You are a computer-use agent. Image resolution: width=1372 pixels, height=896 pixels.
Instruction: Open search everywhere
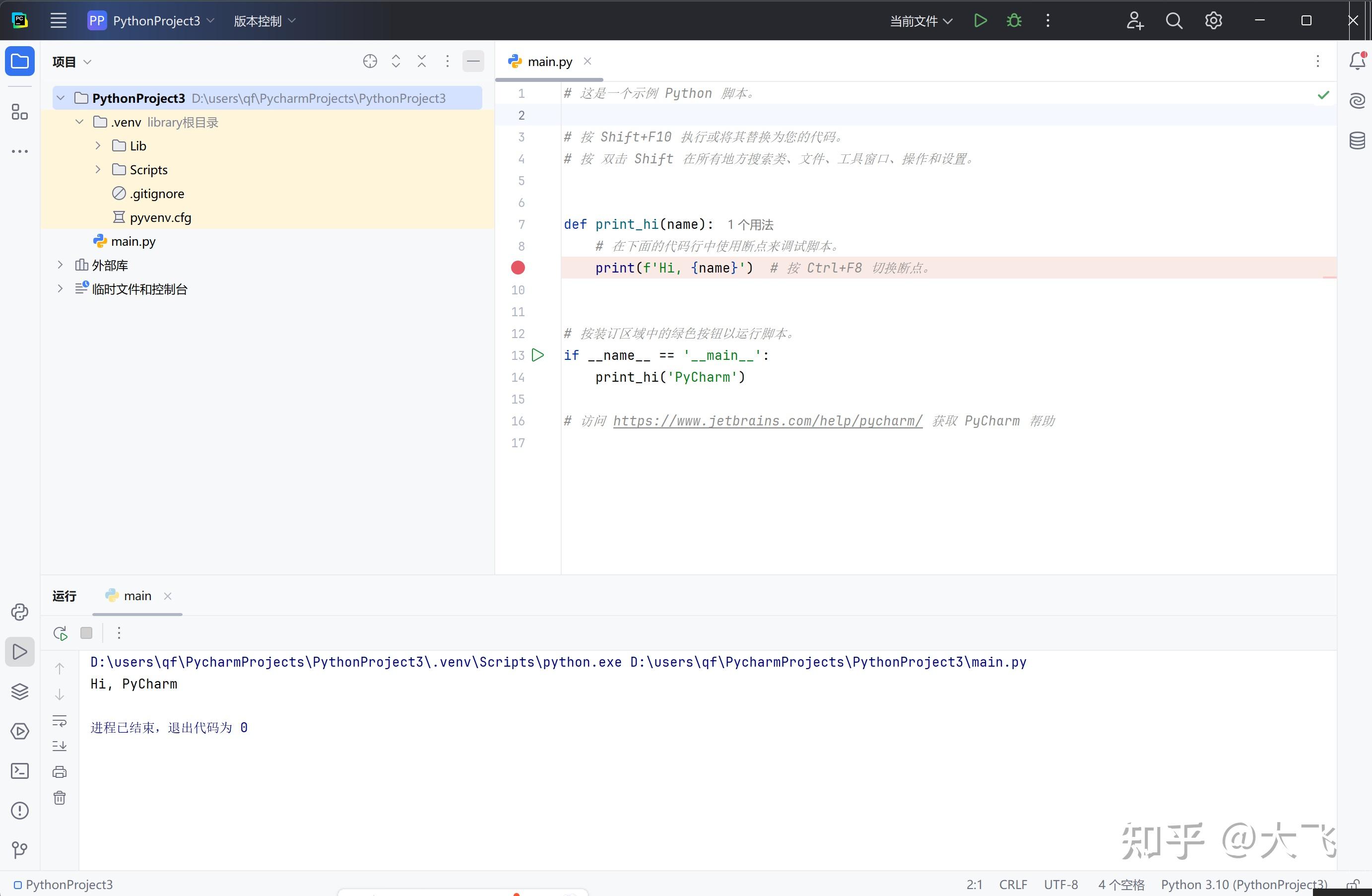click(1173, 20)
